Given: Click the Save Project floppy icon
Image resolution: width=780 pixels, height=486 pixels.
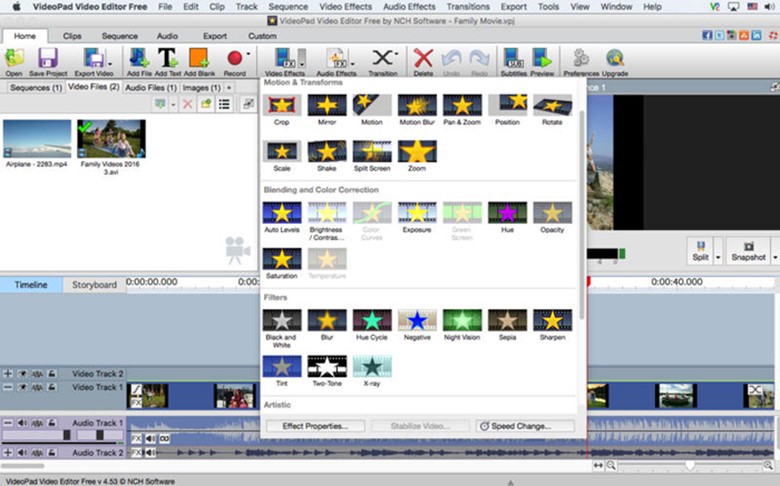Looking at the screenshot, I should 48,59.
